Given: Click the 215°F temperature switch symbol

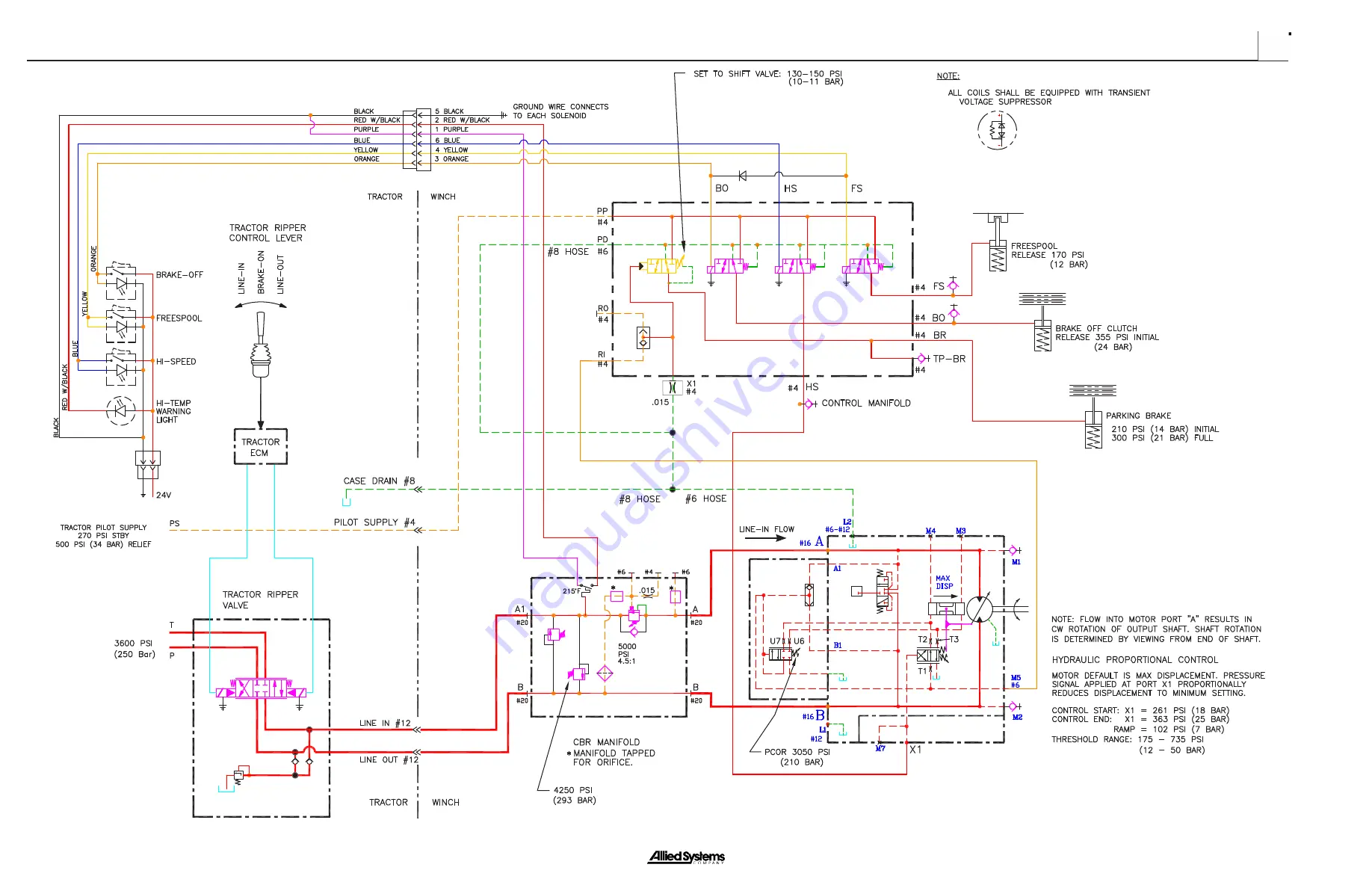Looking at the screenshot, I should [588, 589].
